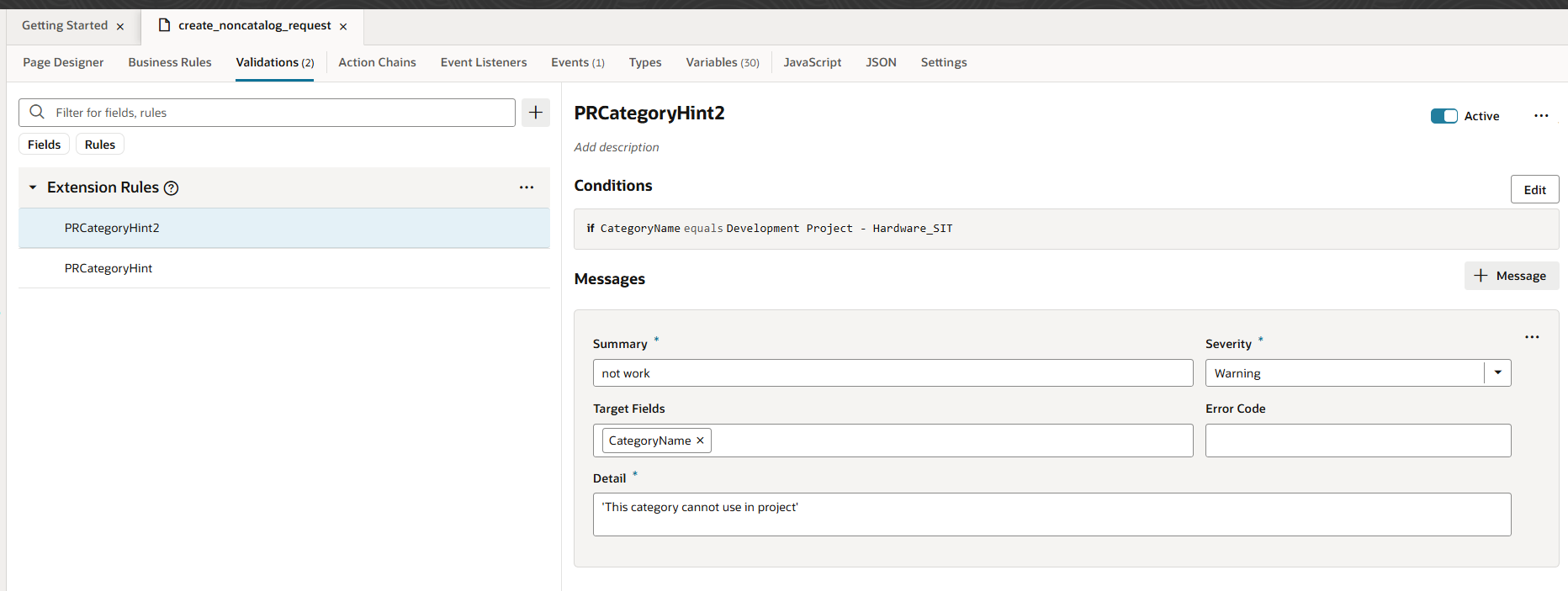Viewport: 1568px width, 591px height.
Task: Click the Rules filter button
Action: click(x=100, y=145)
